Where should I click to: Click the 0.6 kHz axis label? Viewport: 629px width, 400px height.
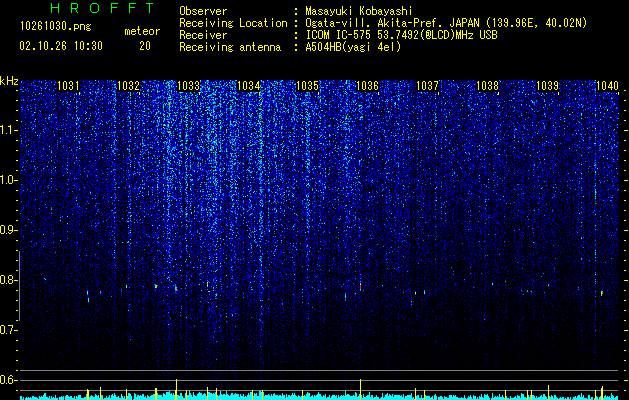[x=9, y=380]
